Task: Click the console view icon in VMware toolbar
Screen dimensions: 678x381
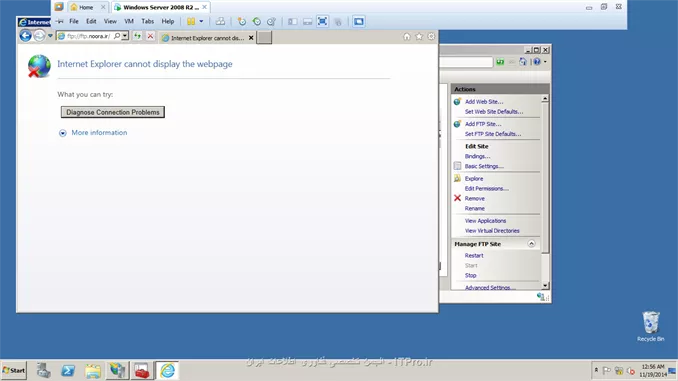Action: tap(358, 21)
